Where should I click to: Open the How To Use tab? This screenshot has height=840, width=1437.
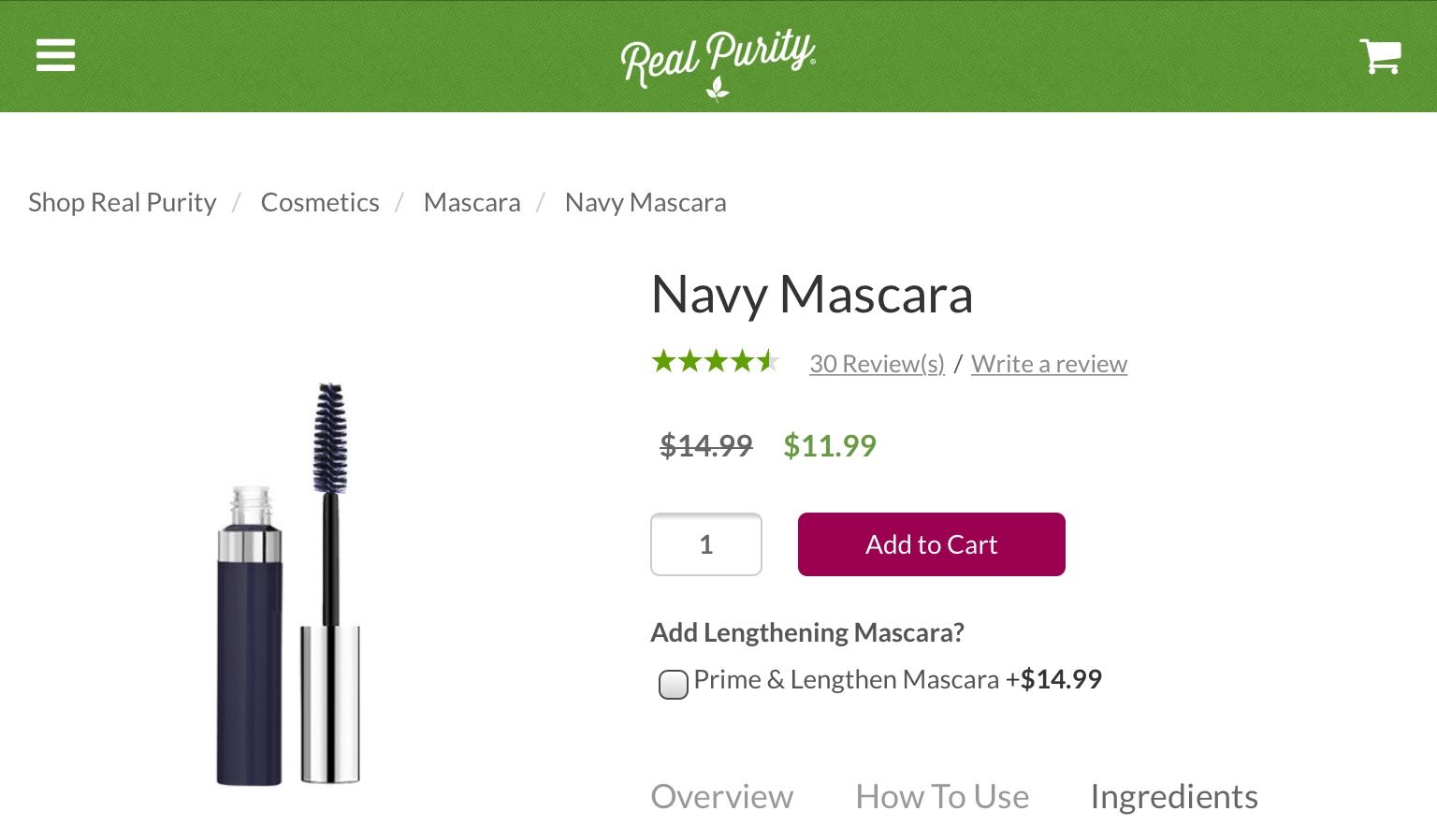pyautogui.click(x=941, y=797)
